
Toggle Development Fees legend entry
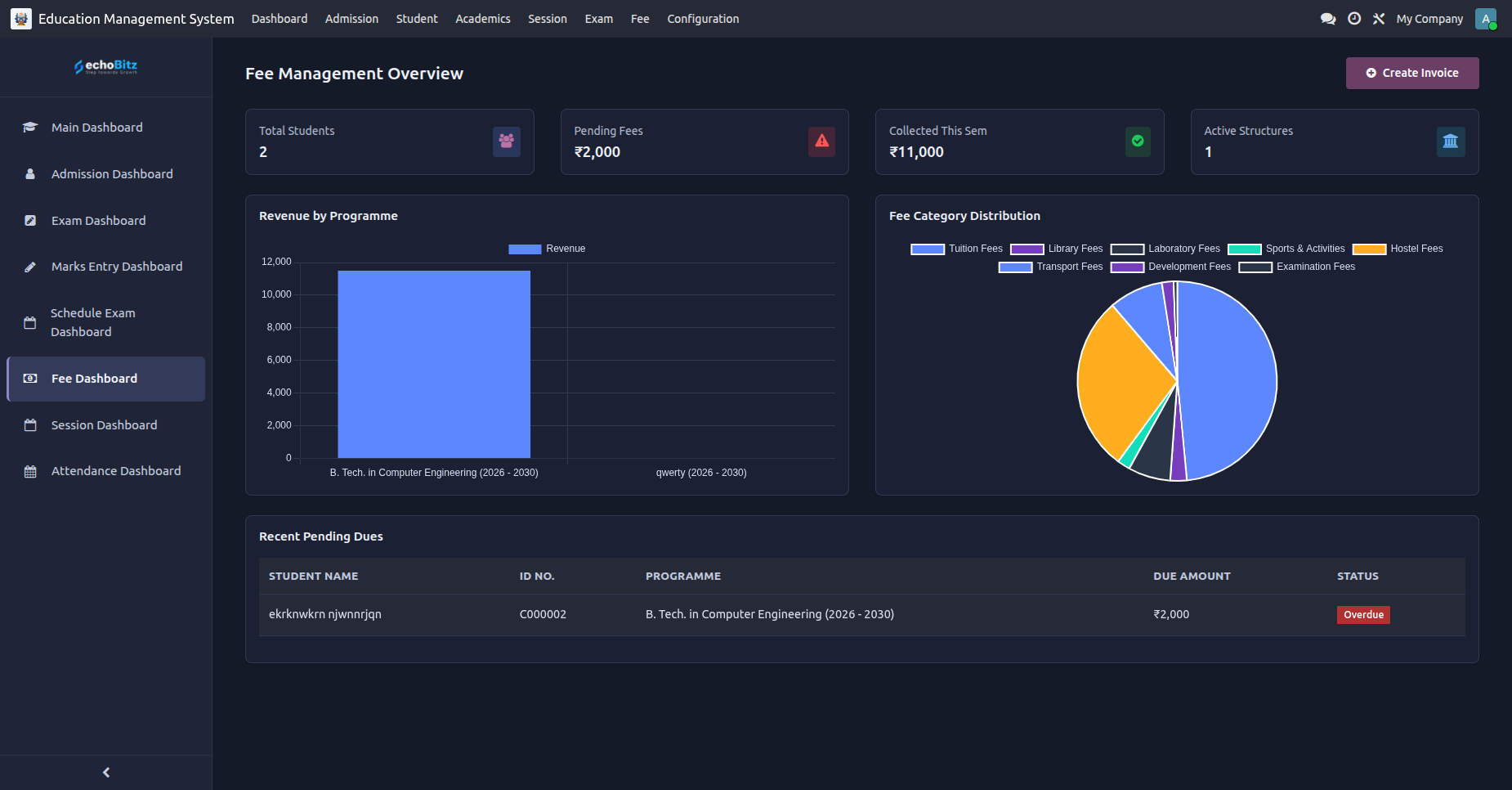pyautogui.click(x=1170, y=267)
